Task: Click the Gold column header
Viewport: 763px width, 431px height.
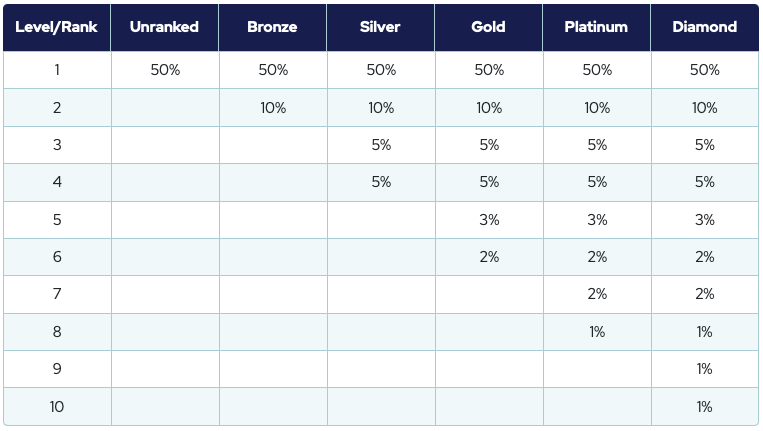Action: pos(489,27)
